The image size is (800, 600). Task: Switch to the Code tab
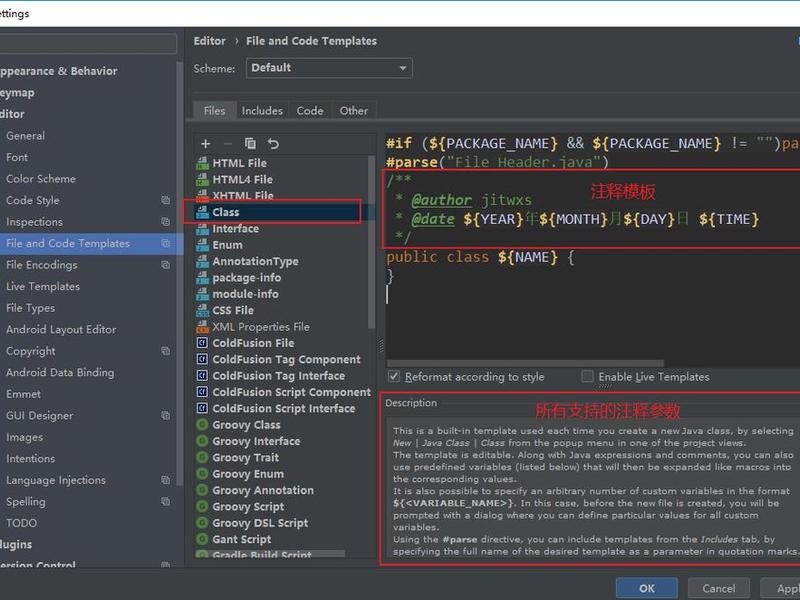click(310, 110)
